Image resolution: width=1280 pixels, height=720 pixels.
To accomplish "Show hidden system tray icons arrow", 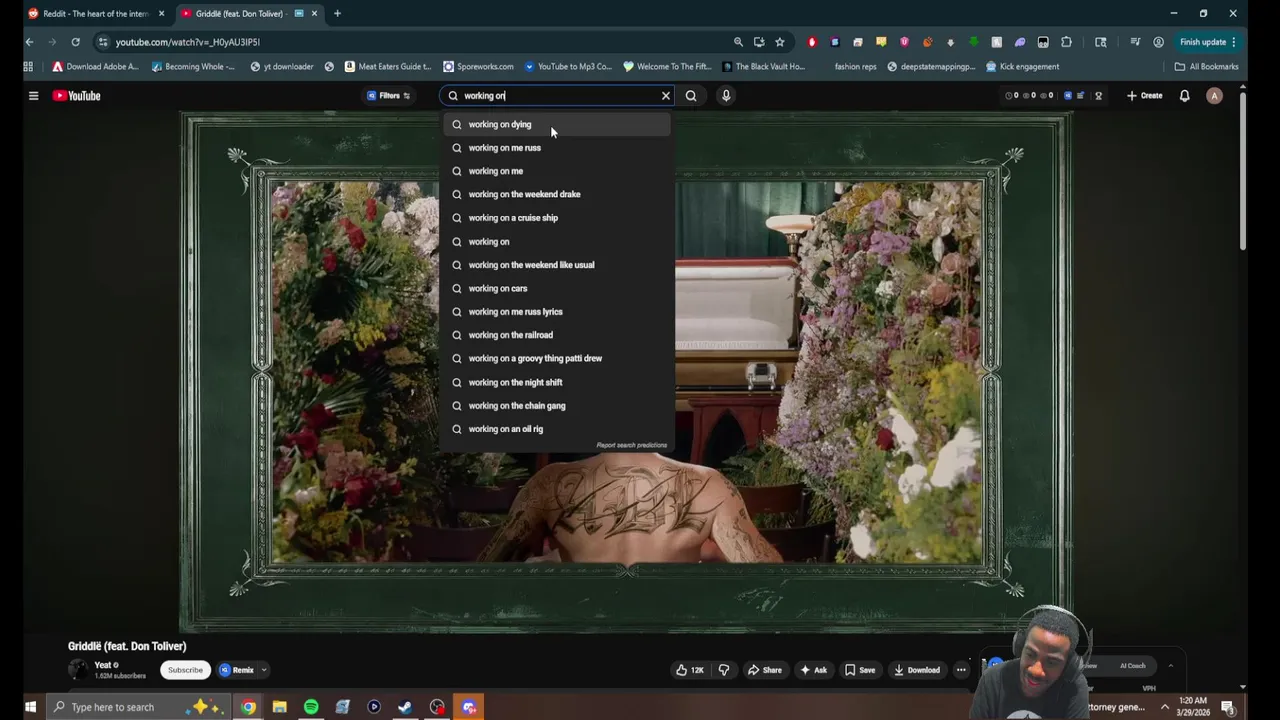I will [x=1164, y=707].
